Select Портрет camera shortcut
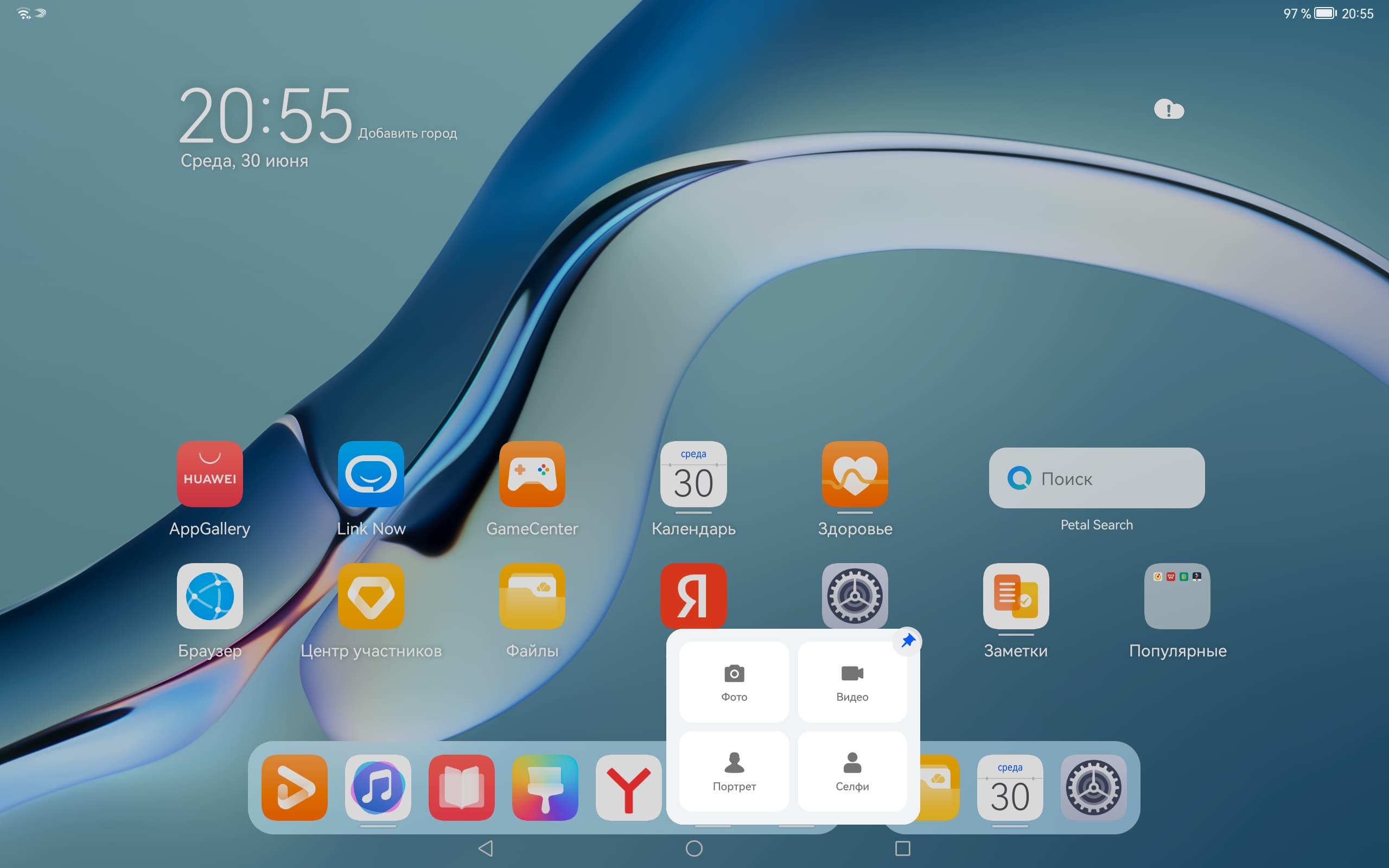Viewport: 1389px width, 868px height. 734,771
